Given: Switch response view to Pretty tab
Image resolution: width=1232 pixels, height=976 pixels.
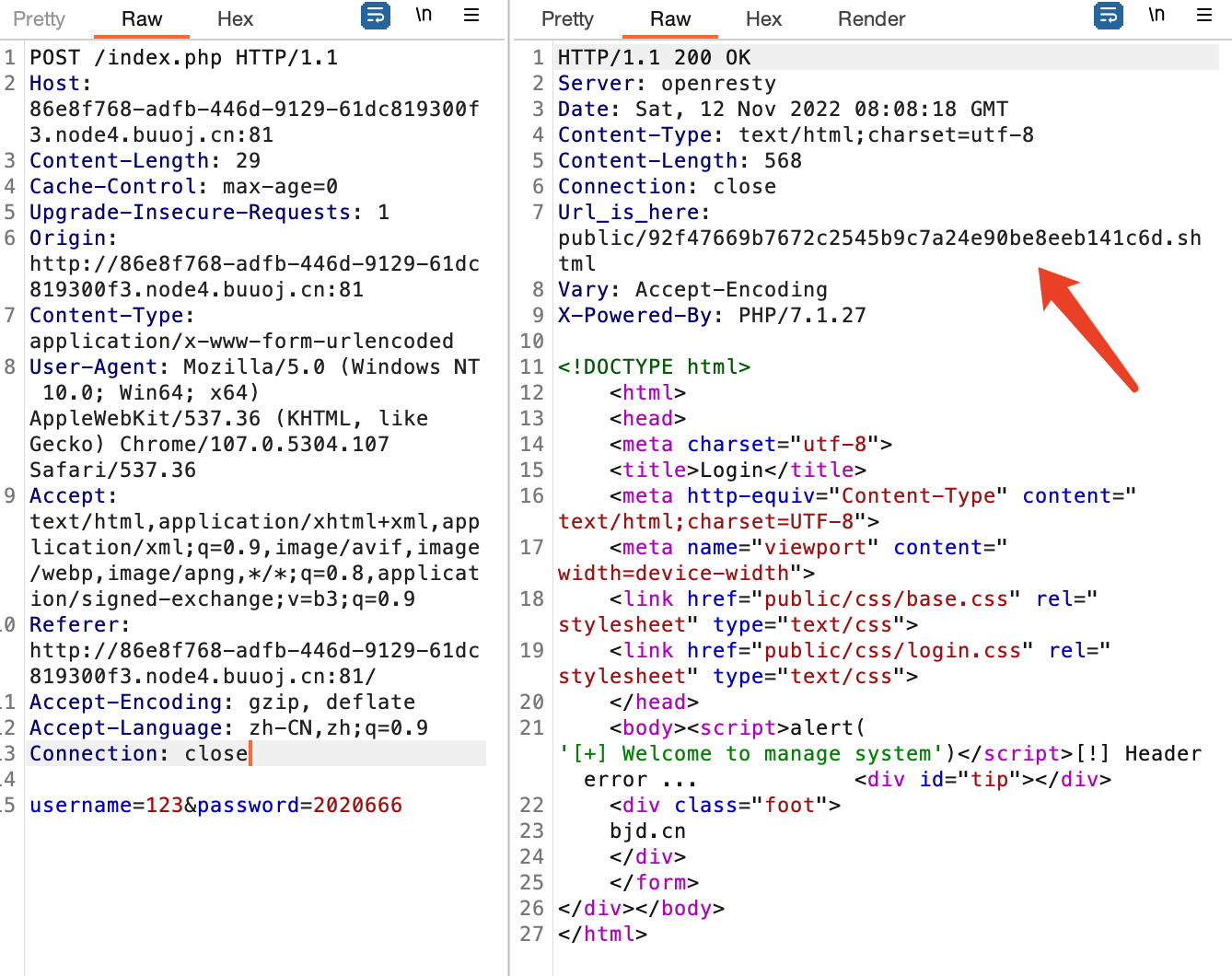Looking at the screenshot, I should (x=567, y=18).
